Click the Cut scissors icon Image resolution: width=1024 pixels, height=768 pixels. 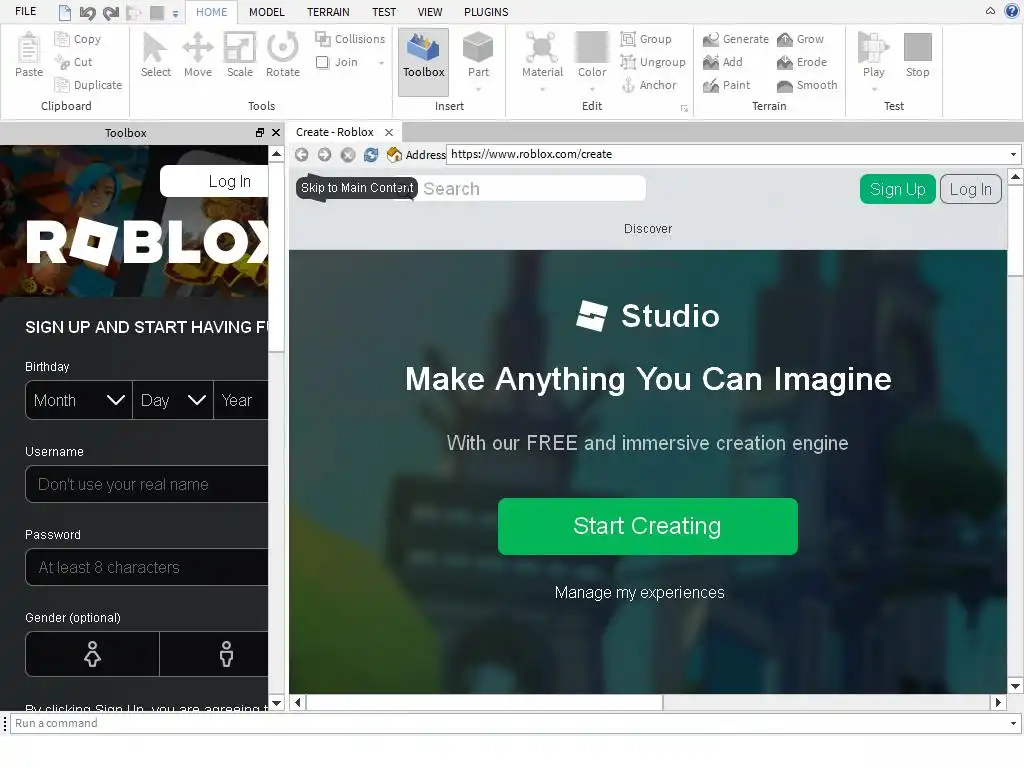coord(62,62)
